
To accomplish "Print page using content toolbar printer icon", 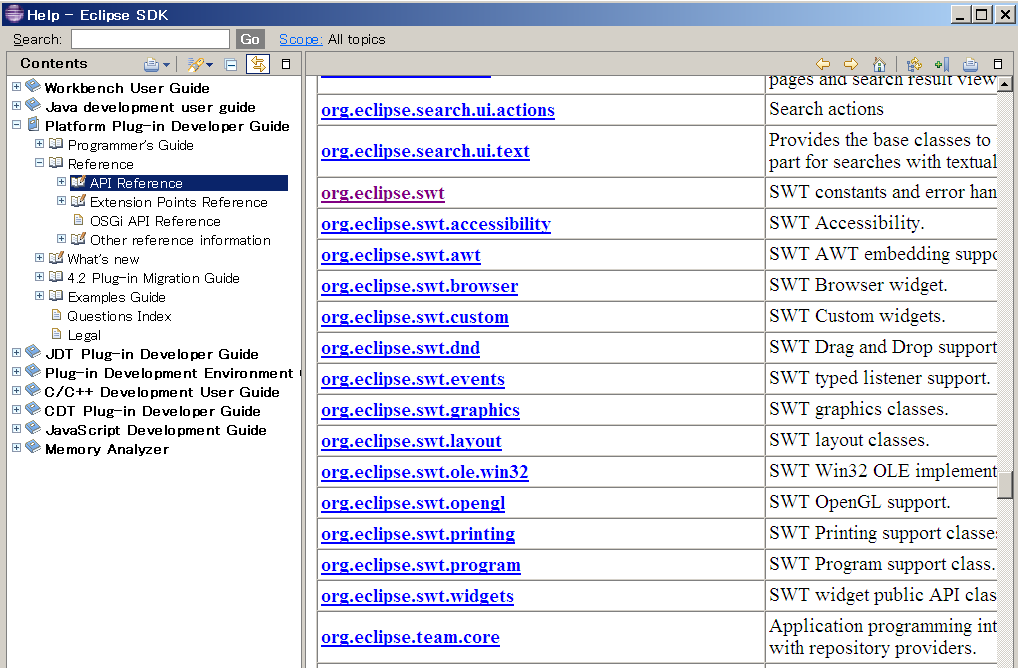I will click(971, 64).
